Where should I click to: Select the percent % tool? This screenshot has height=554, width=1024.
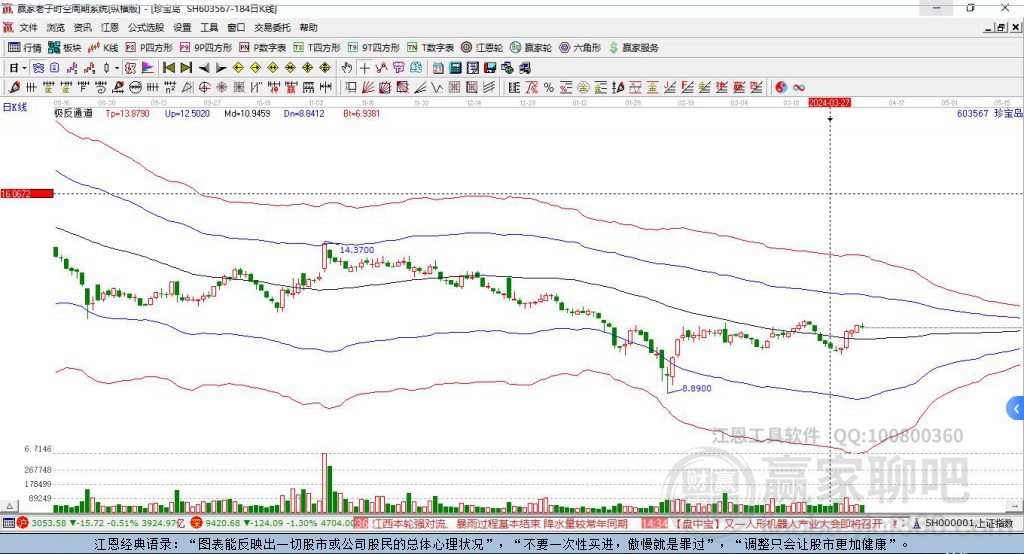[549, 88]
